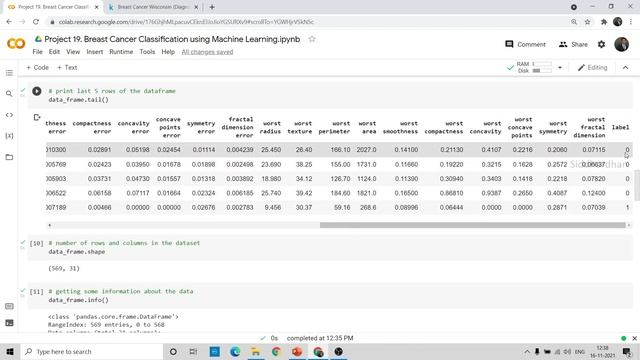Click the Windows taskbar search box

click(92, 351)
